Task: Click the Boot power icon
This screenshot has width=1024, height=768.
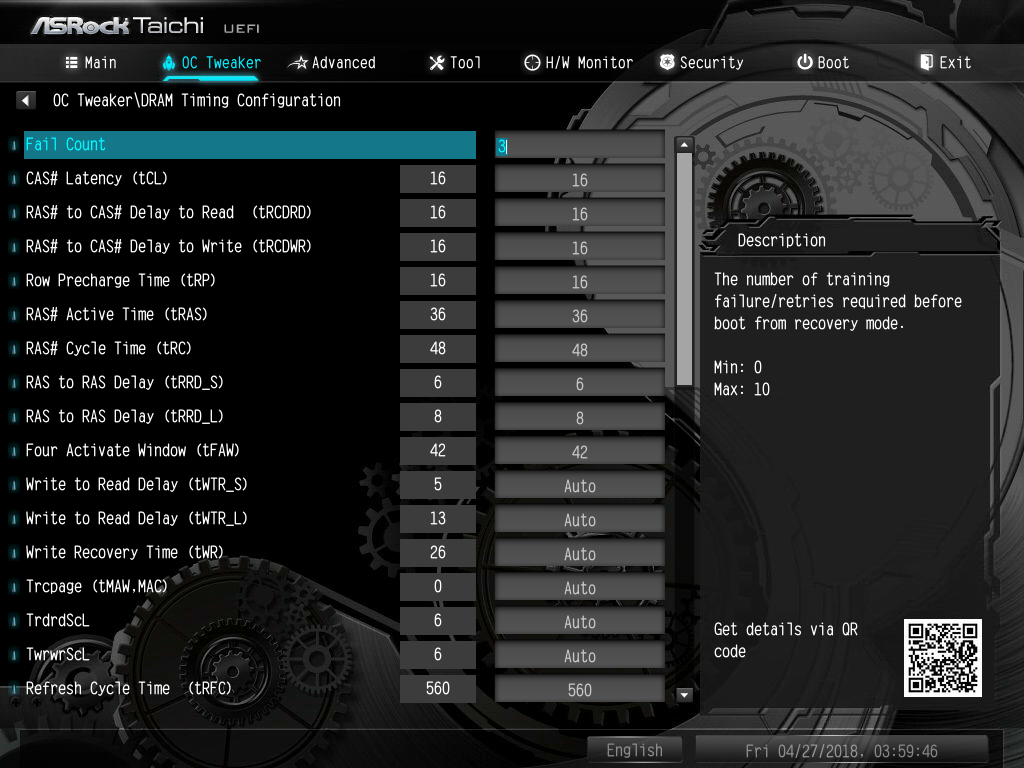Action: [805, 63]
